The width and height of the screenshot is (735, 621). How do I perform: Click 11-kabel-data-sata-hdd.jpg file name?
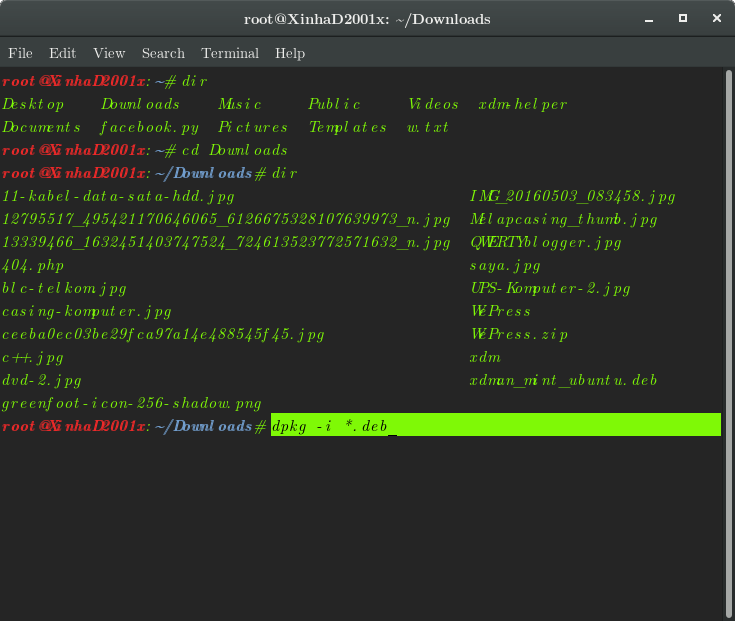click(118, 196)
